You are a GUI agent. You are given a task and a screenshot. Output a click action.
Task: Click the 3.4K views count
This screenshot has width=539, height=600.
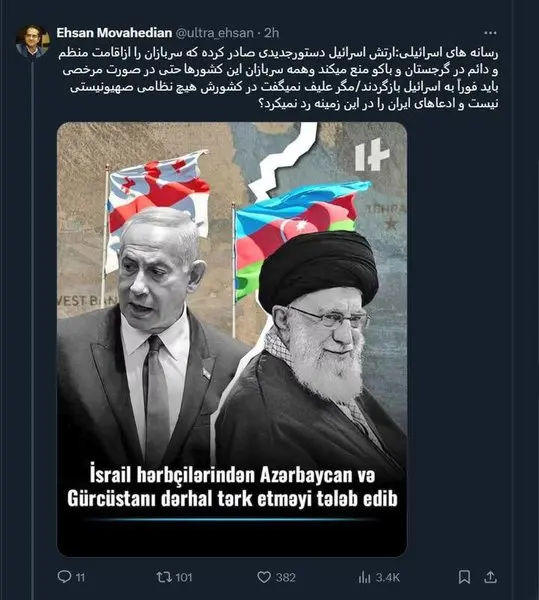point(388,577)
